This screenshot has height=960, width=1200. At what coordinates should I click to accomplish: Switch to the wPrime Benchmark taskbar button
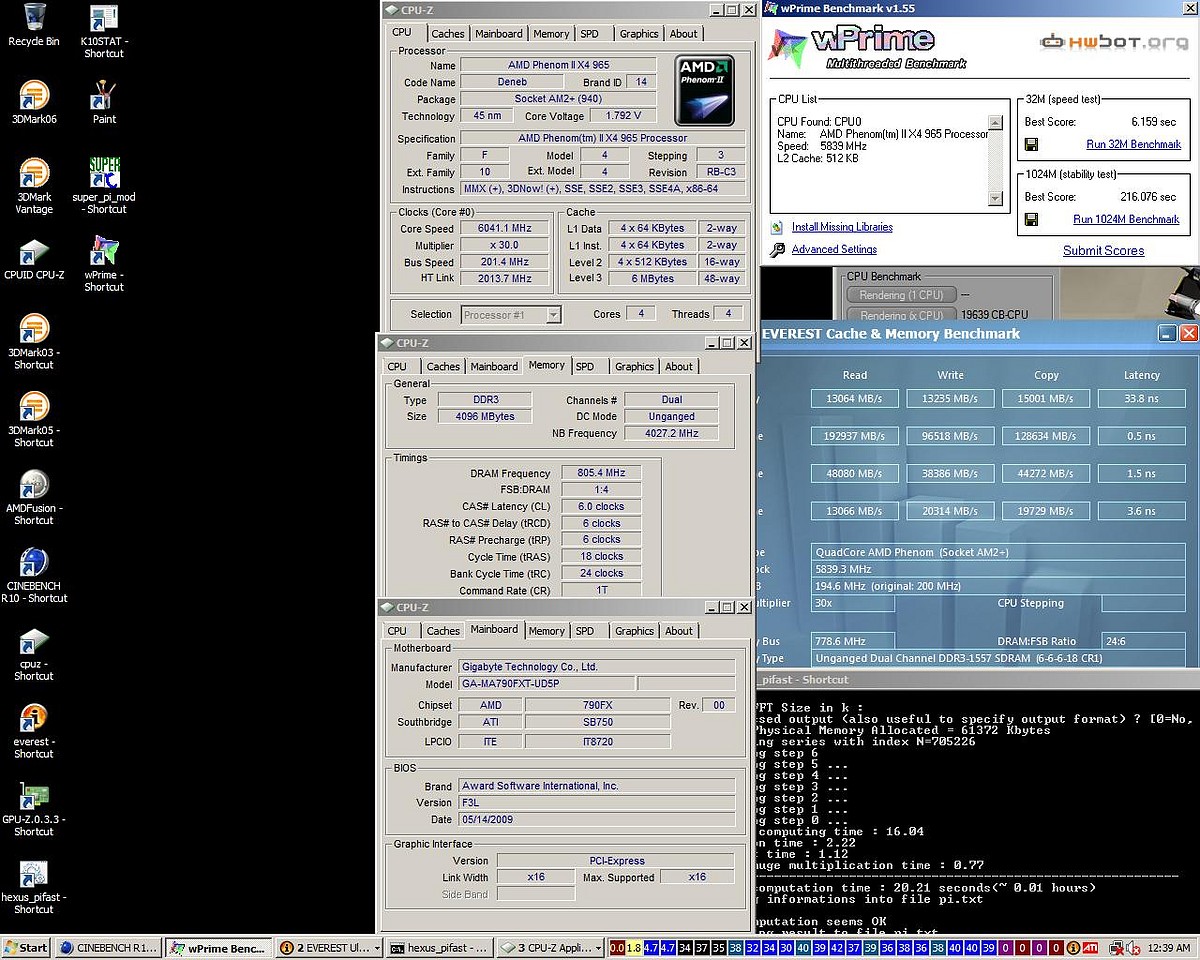[219, 948]
